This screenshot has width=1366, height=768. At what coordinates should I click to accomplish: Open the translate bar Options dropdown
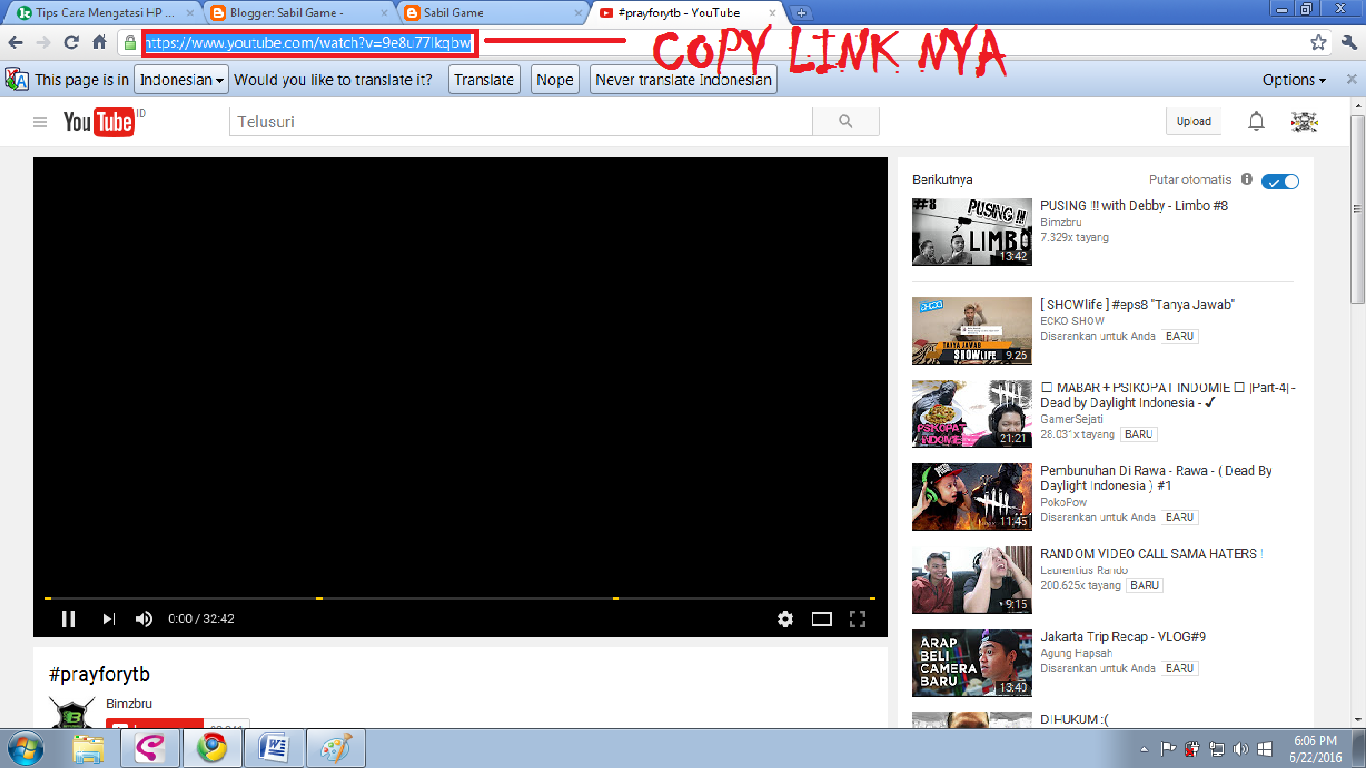1294,80
